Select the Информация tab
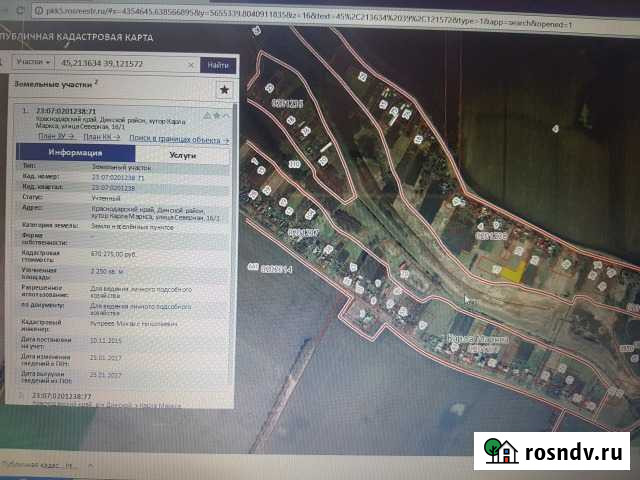The width and height of the screenshot is (640, 480). click(75, 153)
